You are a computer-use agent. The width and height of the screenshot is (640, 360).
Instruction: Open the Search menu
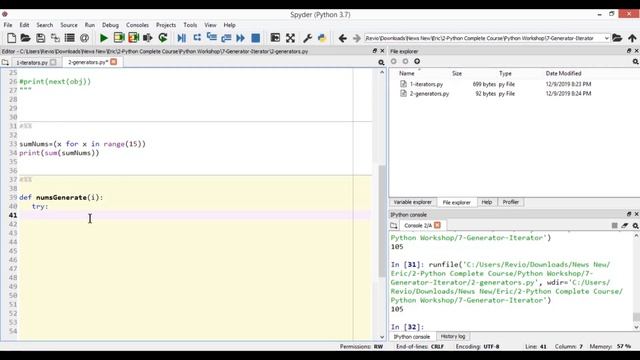44,25
